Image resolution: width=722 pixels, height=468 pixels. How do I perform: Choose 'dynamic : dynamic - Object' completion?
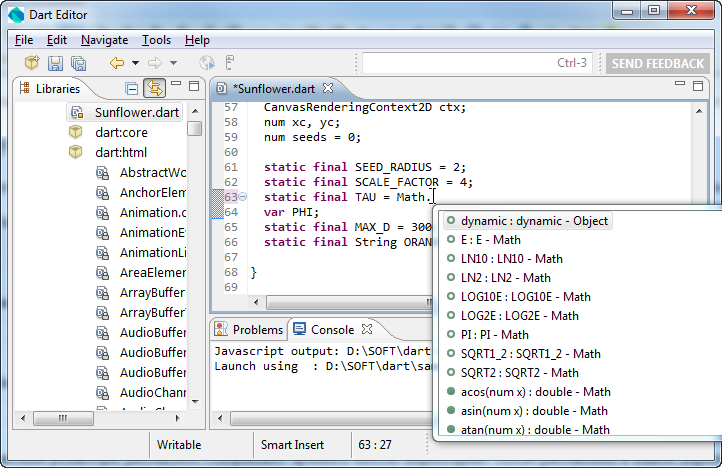tap(528, 221)
